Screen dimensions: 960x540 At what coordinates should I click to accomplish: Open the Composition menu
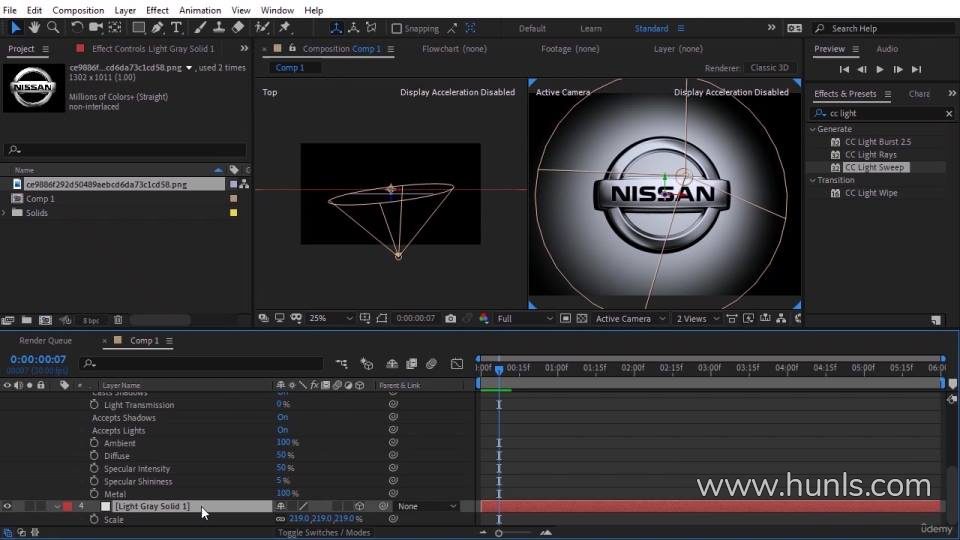coord(78,10)
